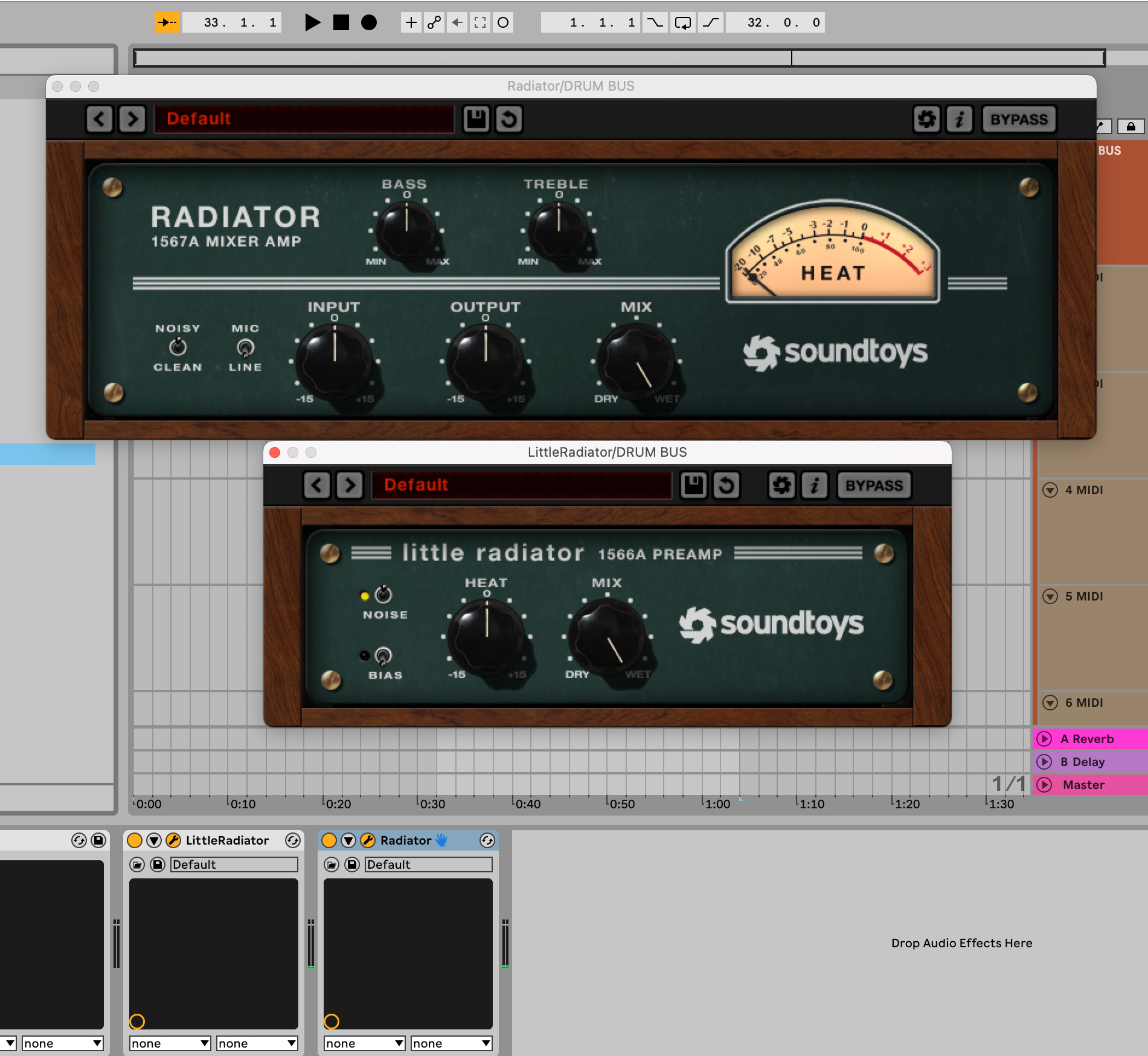Click the Radiator MIX knob
The image size is (1148, 1056).
pos(637,361)
